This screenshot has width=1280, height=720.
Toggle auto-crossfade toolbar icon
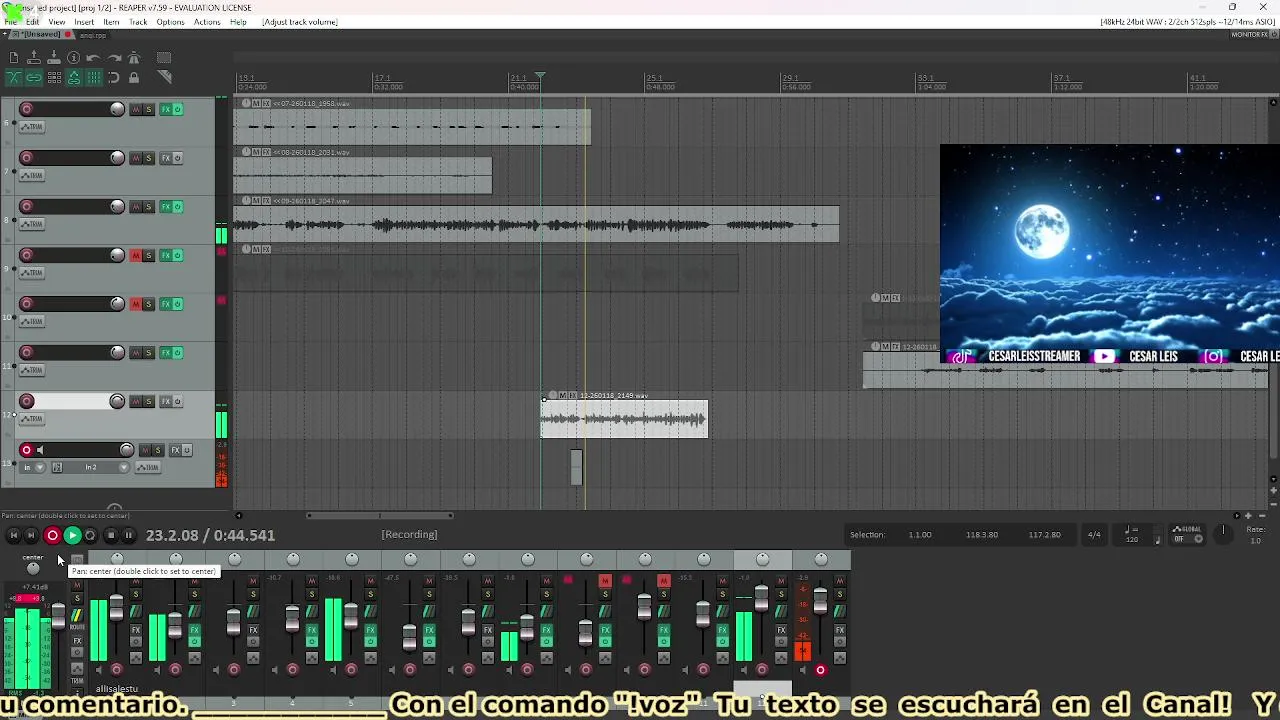click(x=14, y=77)
